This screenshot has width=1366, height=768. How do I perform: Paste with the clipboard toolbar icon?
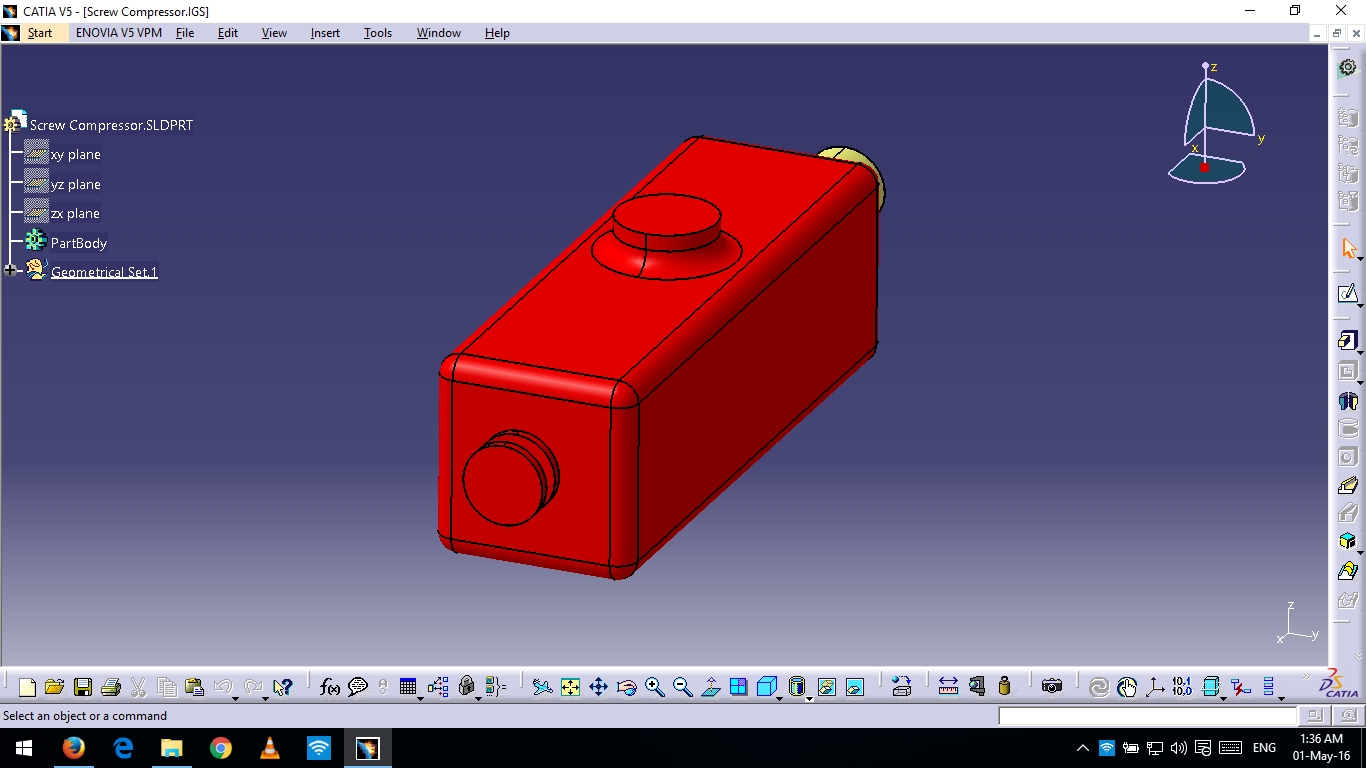195,687
